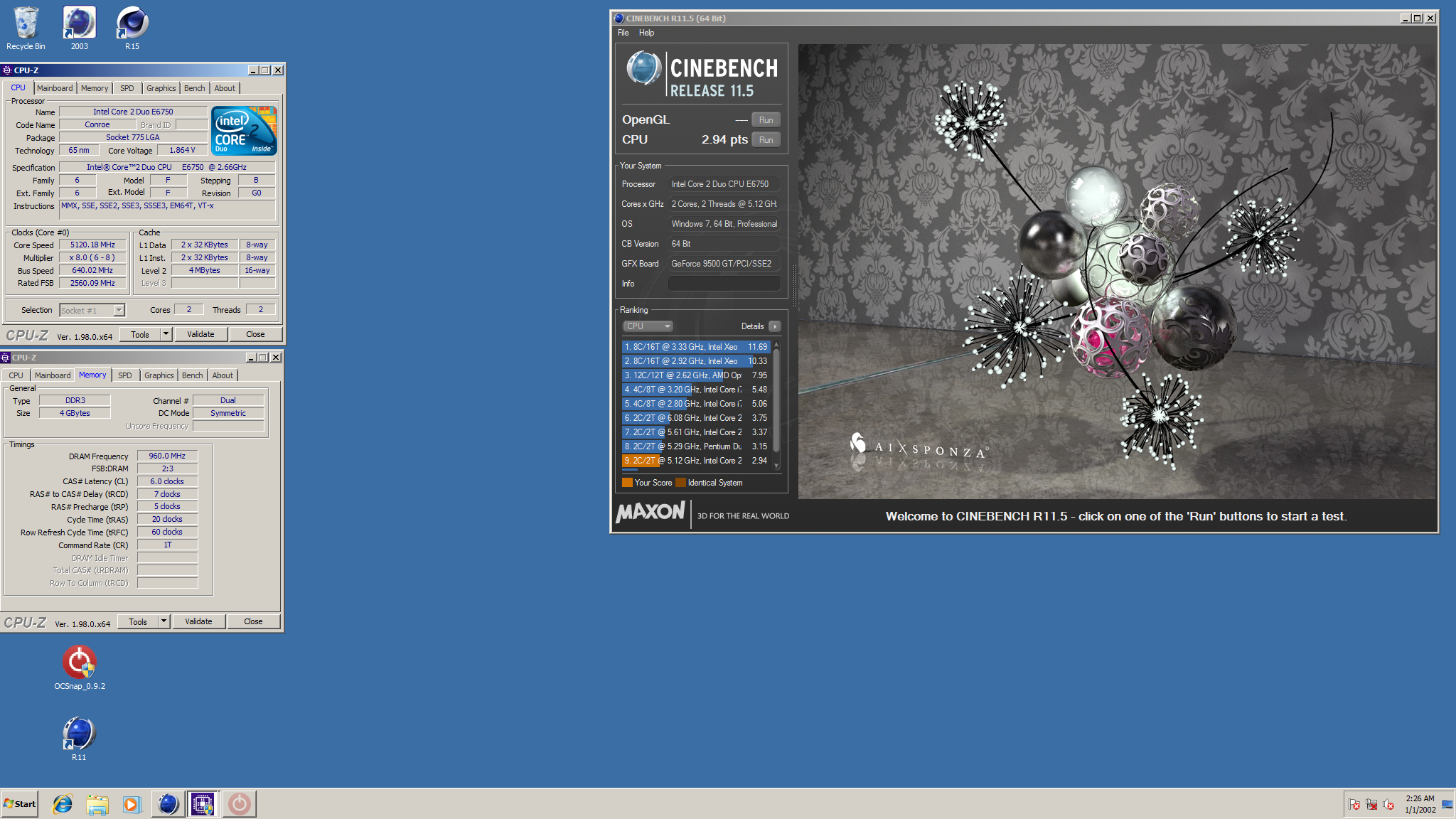
Task: Open the OCSnap_0.9.2 desktop icon
Action: [79, 667]
